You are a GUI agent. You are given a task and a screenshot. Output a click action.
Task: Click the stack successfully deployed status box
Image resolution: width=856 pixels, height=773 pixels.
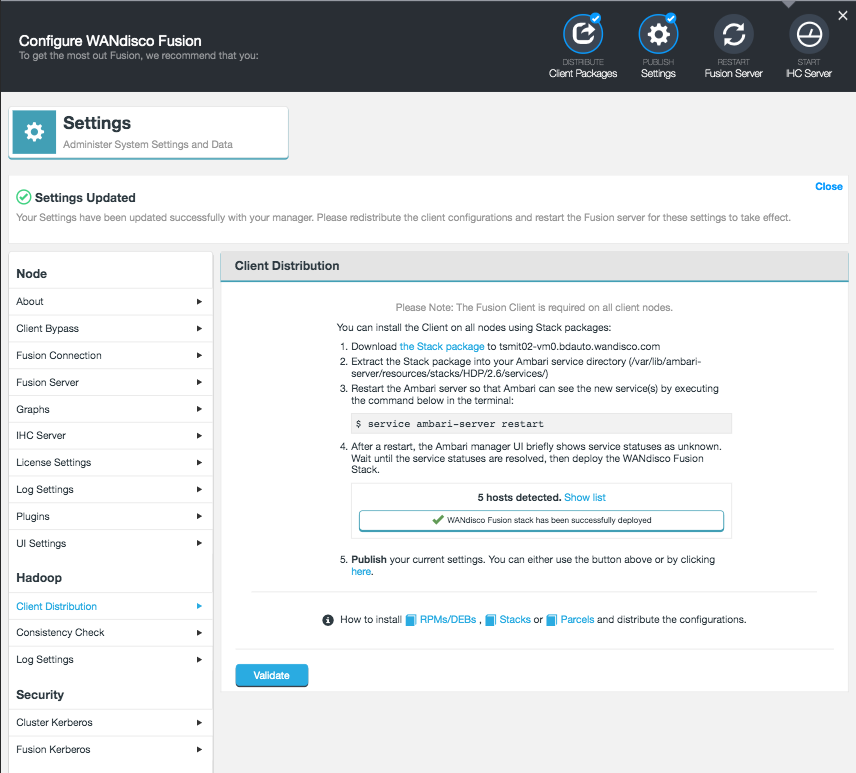pos(541,520)
